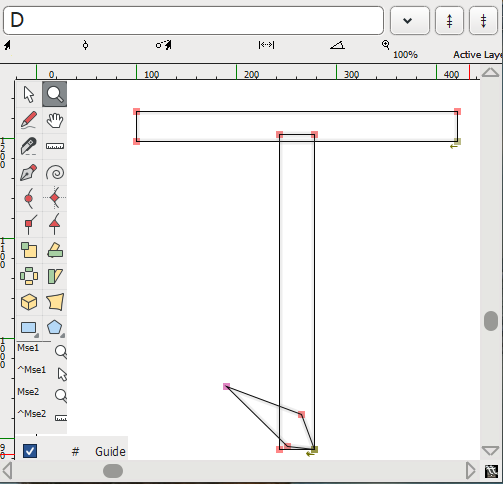Select the add Curve point tool
The height and width of the screenshot is (484, 503).
29,198
